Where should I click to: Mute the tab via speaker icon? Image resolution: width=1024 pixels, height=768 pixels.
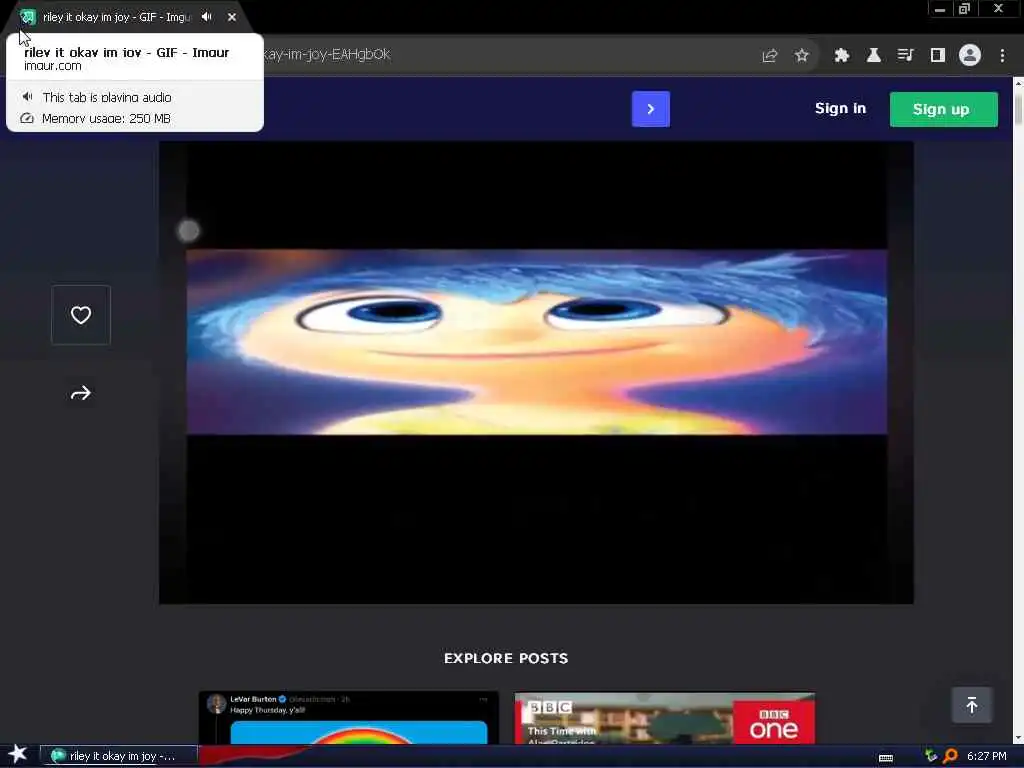click(207, 17)
